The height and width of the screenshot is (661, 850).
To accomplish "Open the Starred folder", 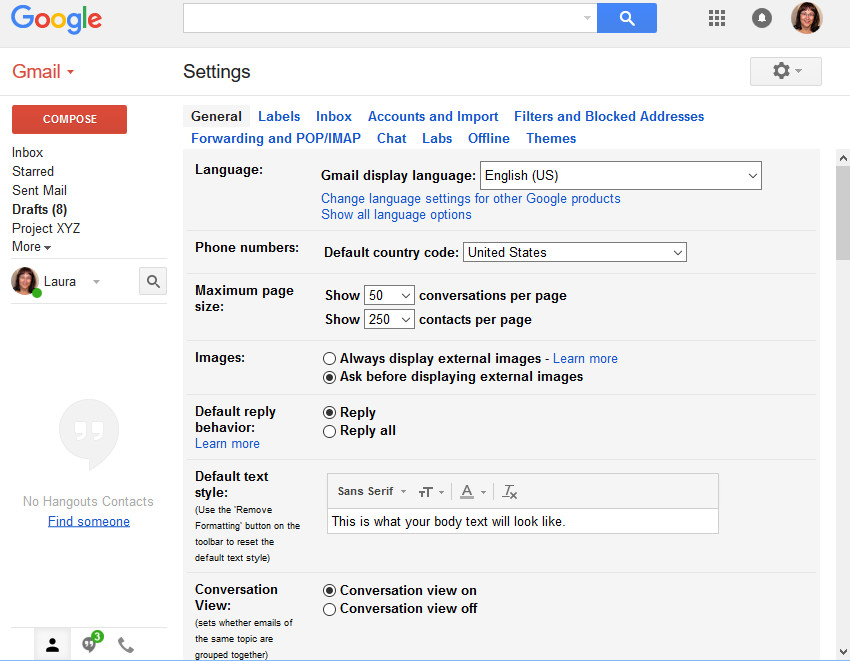I will pos(33,171).
